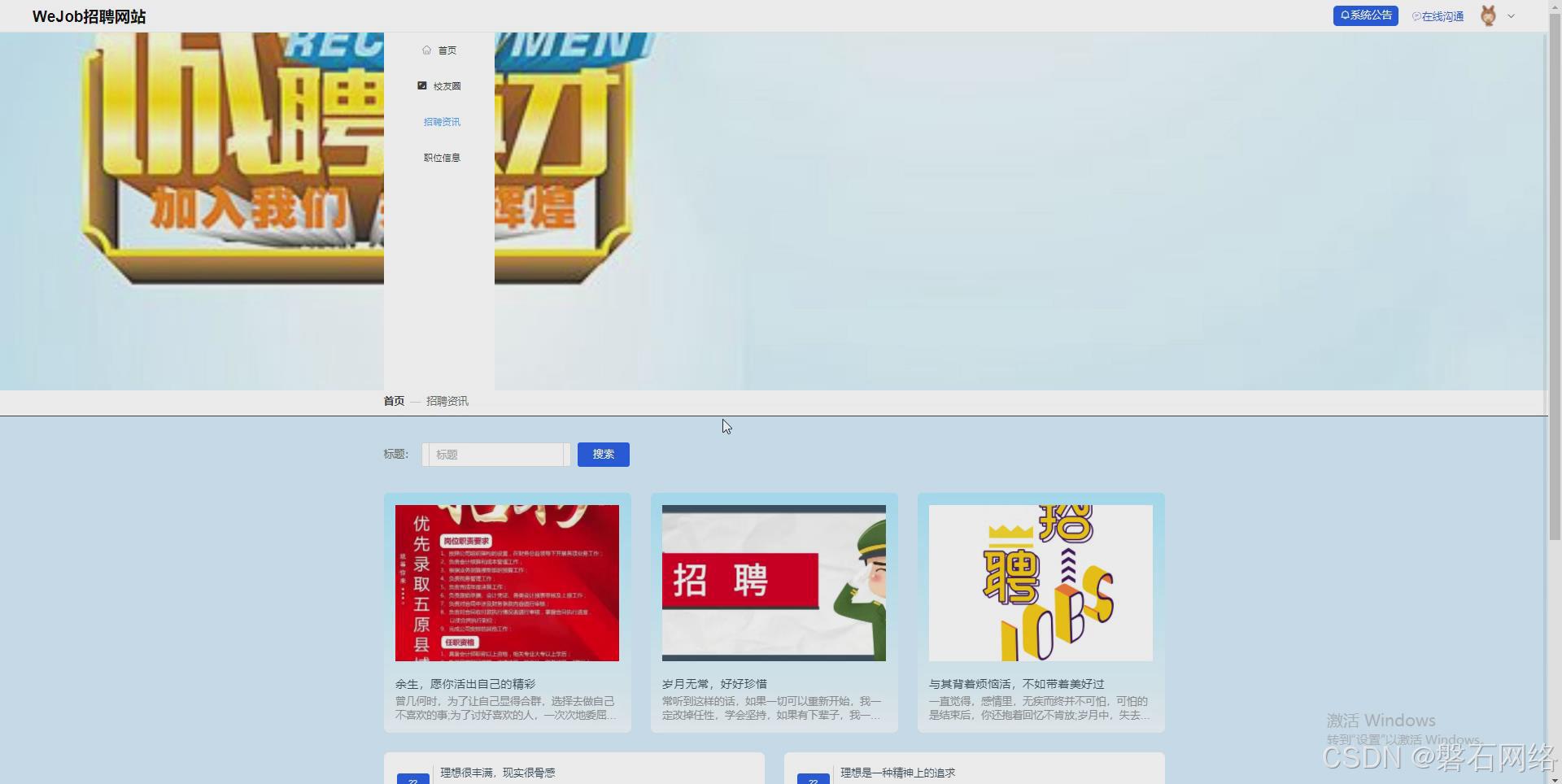The height and width of the screenshot is (784, 1562).
Task: Click the 岁月无常 article image thumbnail
Action: (x=774, y=582)
